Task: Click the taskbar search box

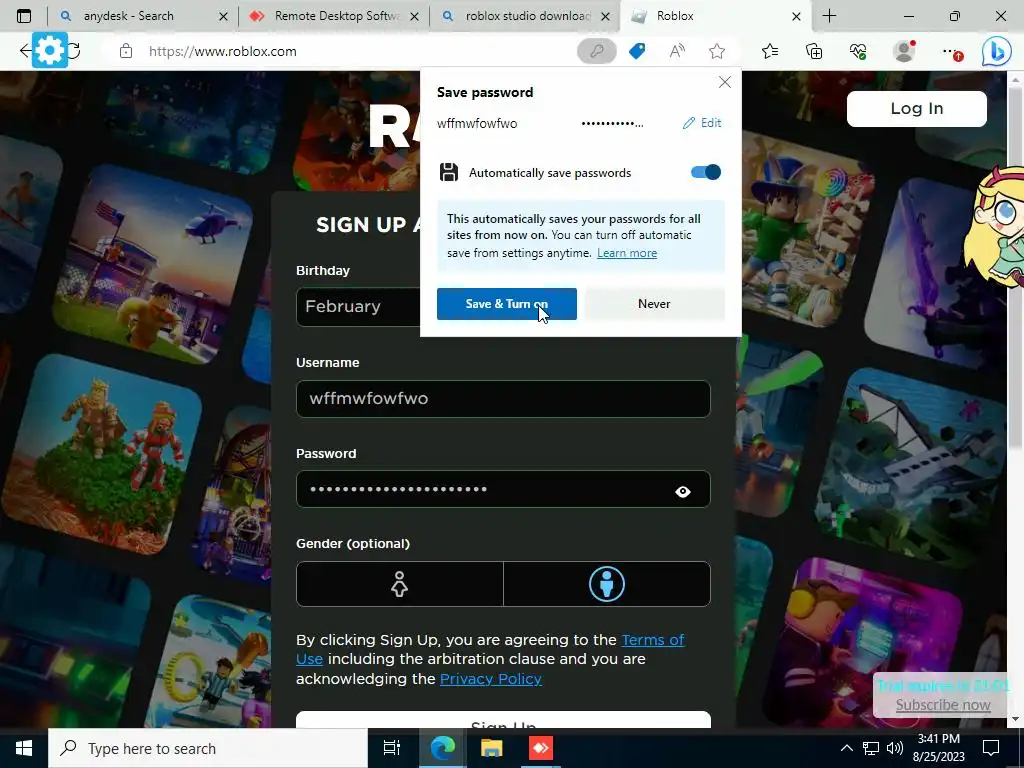Action: (x=208, y=748)
